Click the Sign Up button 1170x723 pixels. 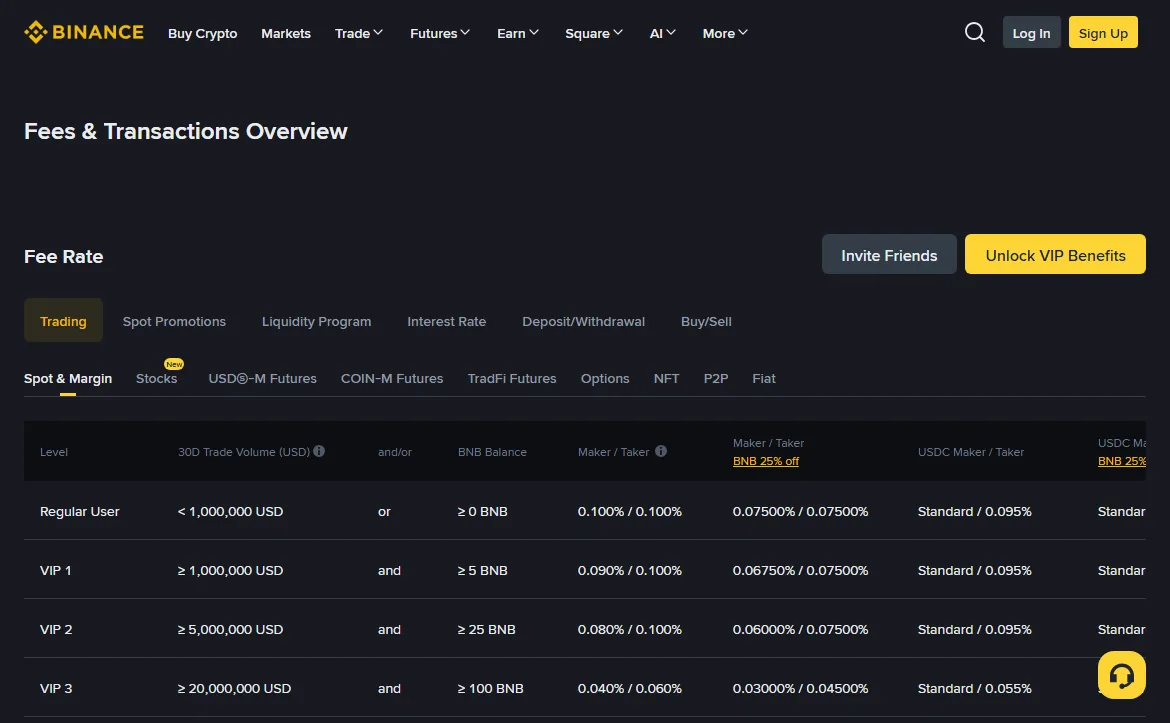click(x=1103, y=32)
